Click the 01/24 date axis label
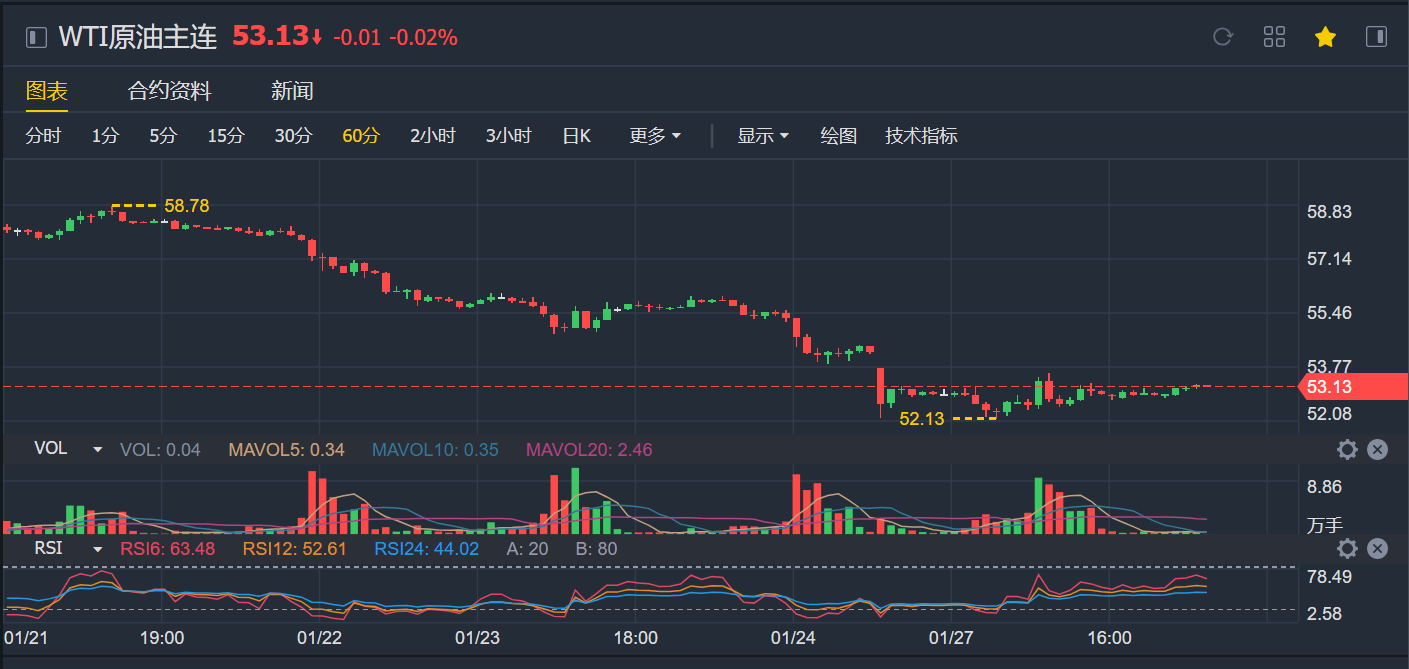 (794, 638)
